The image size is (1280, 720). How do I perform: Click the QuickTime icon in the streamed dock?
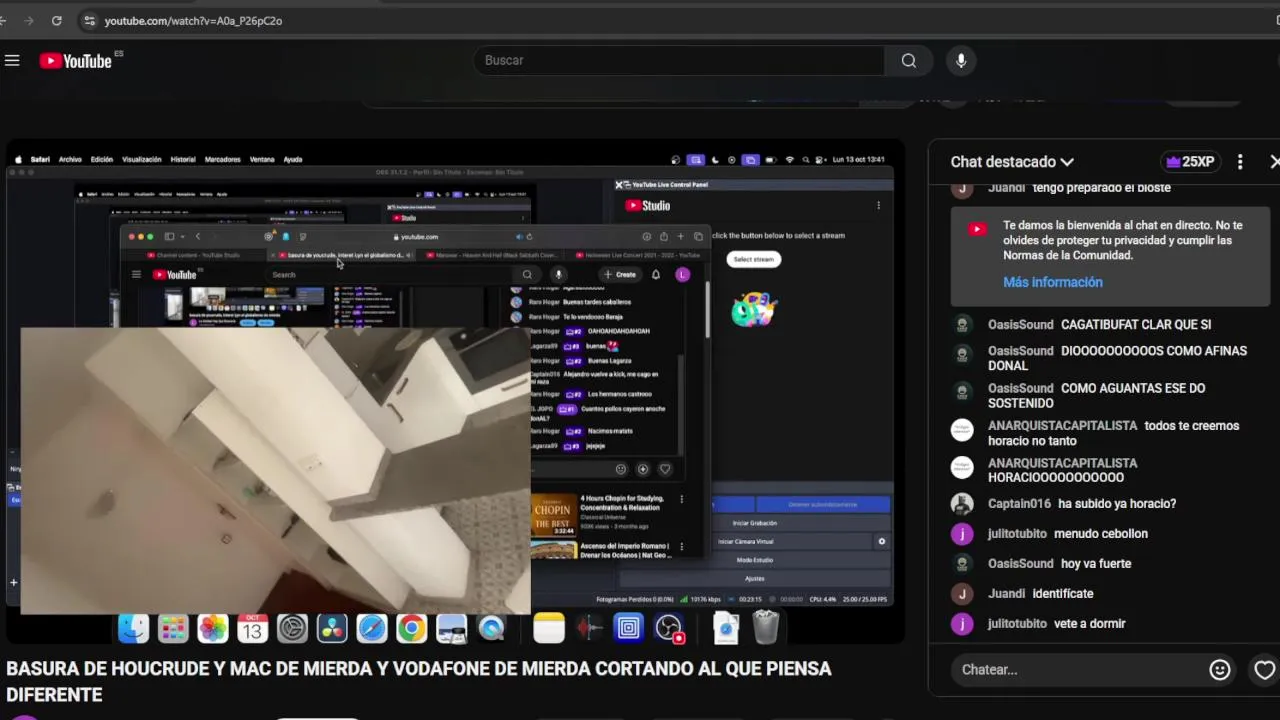[491, 628]
